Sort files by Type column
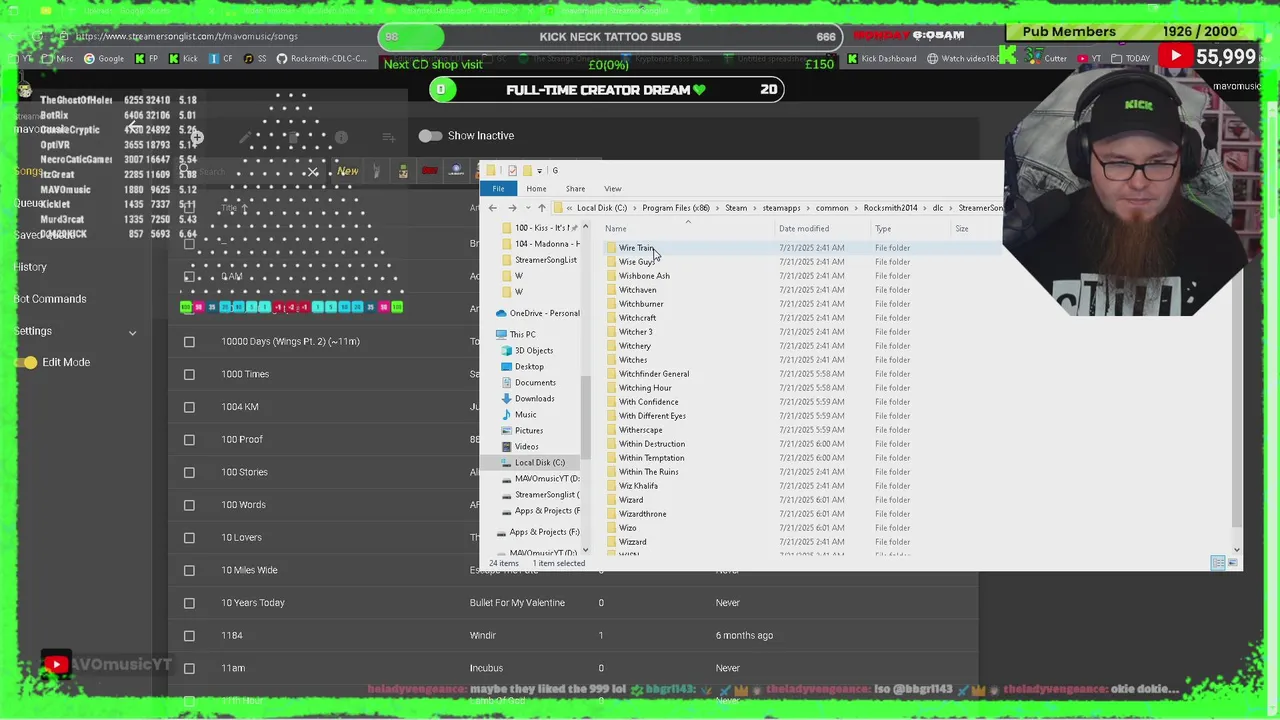This screenshot has width=1280, height=720. pos(883,228)
